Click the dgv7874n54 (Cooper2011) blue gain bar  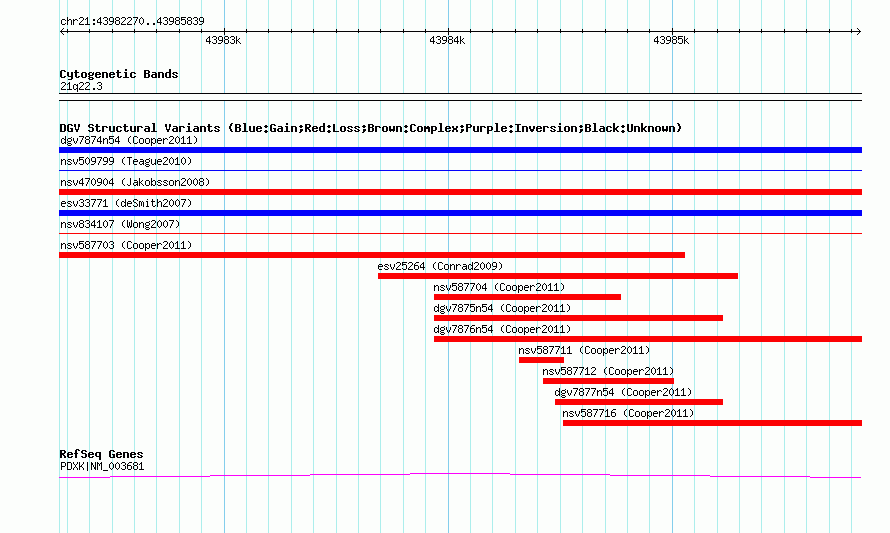click(460, 150)
